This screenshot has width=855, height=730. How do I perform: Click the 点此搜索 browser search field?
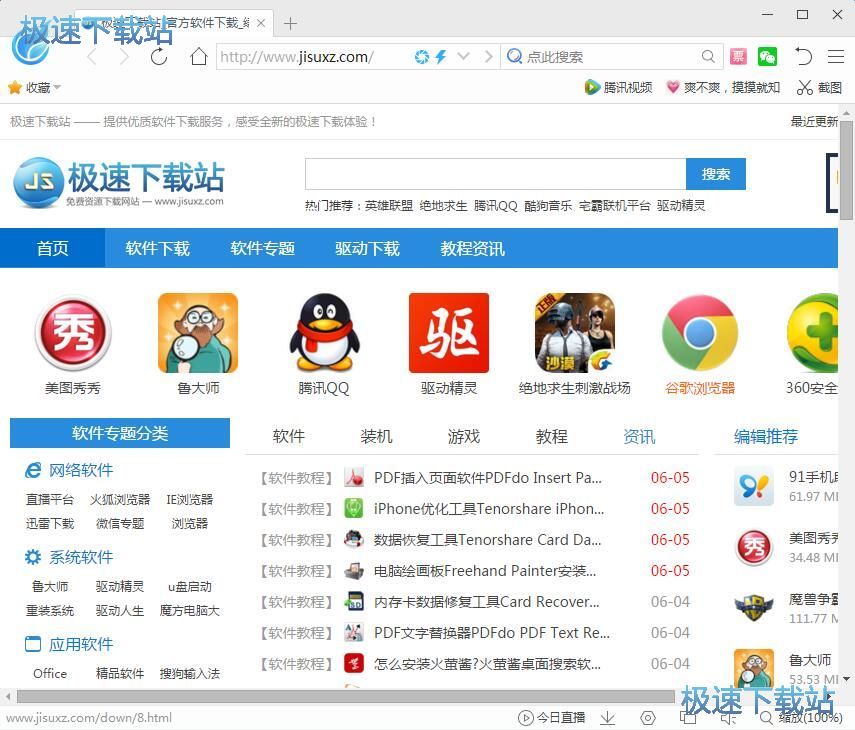coord(611,57)
